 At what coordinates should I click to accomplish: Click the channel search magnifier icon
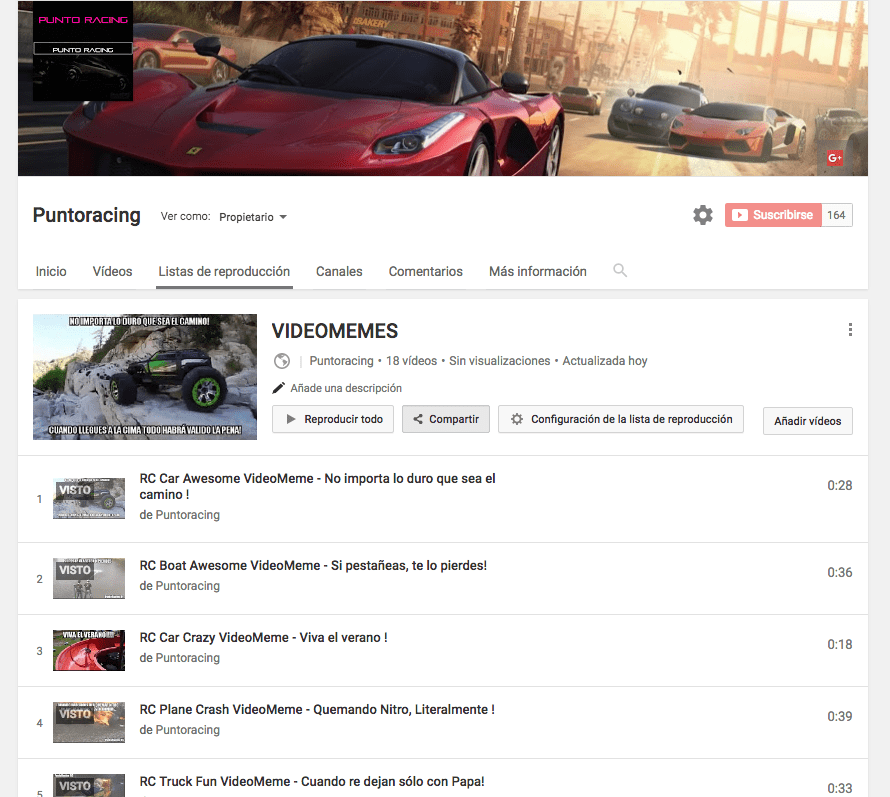[x=620, y=271]
